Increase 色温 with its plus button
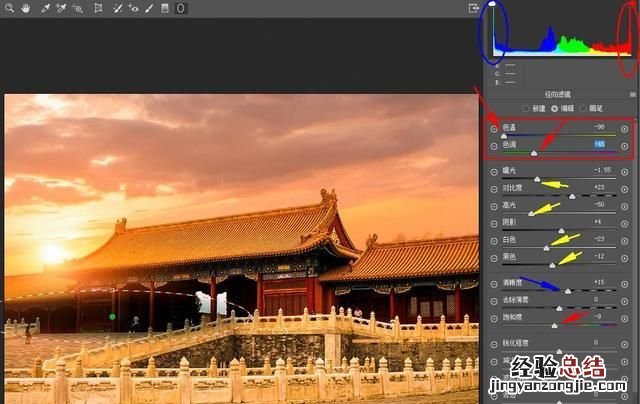Screen dimensions: 640x404 624,129
